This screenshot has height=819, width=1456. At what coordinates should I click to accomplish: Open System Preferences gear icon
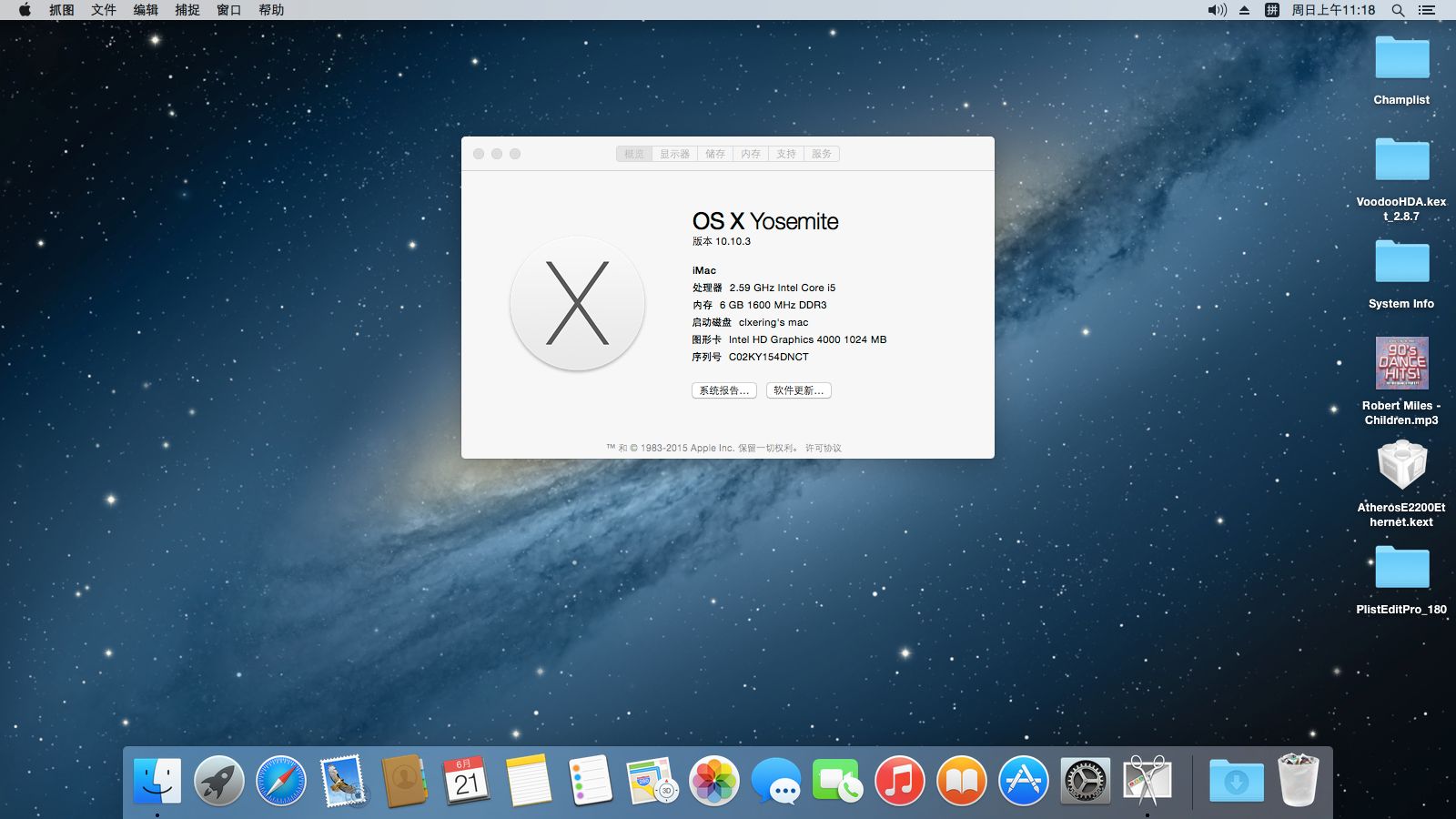pyautogui.click(x=1086, y=781)
